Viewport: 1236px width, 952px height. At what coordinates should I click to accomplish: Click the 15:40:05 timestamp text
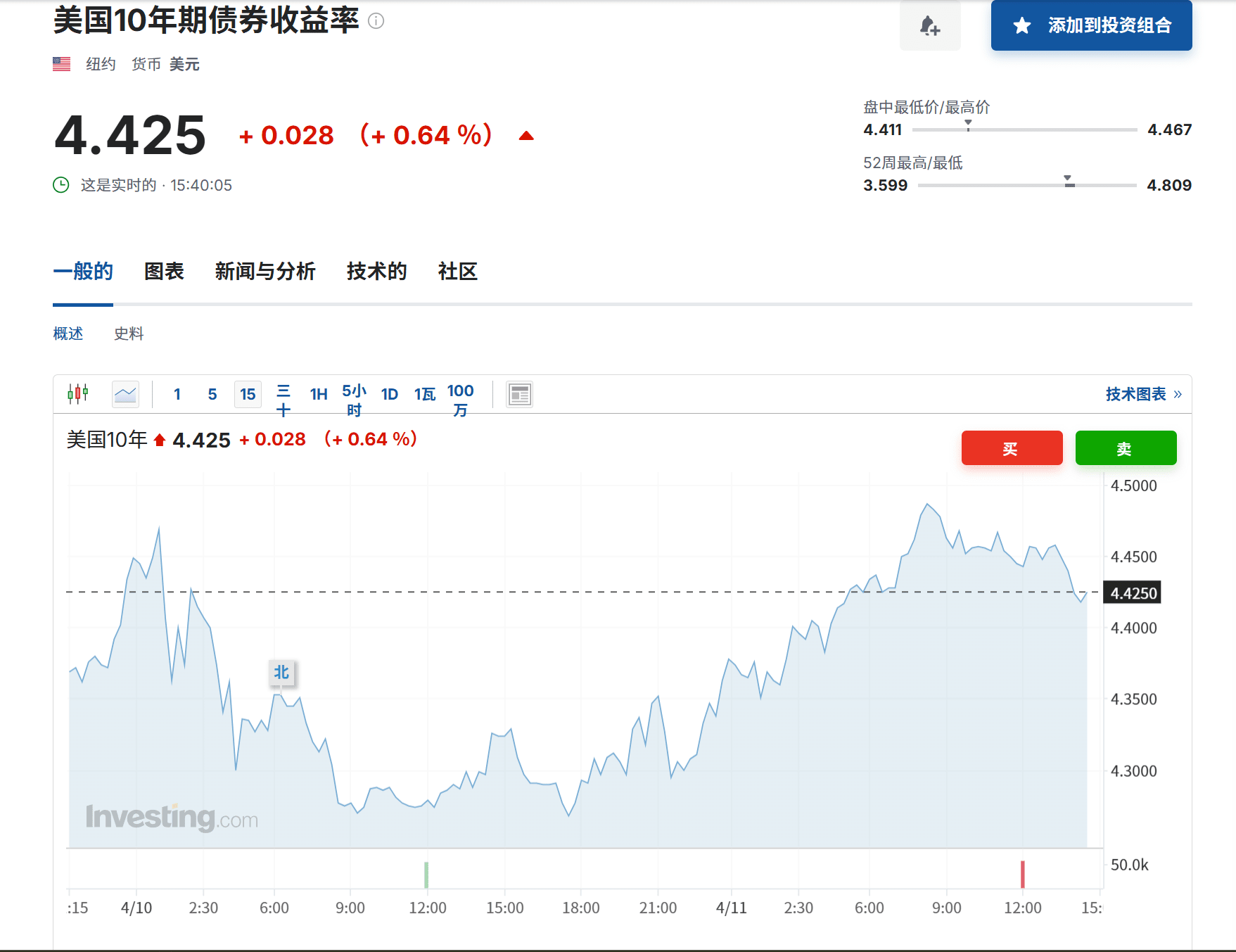click(201, 185)
